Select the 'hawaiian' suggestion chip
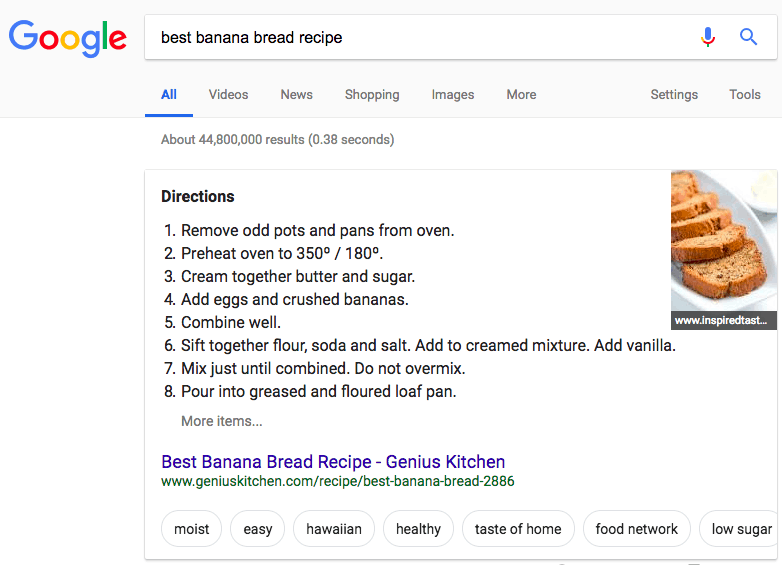This screenshot has height=565, width=782. [x=334, y=529]
